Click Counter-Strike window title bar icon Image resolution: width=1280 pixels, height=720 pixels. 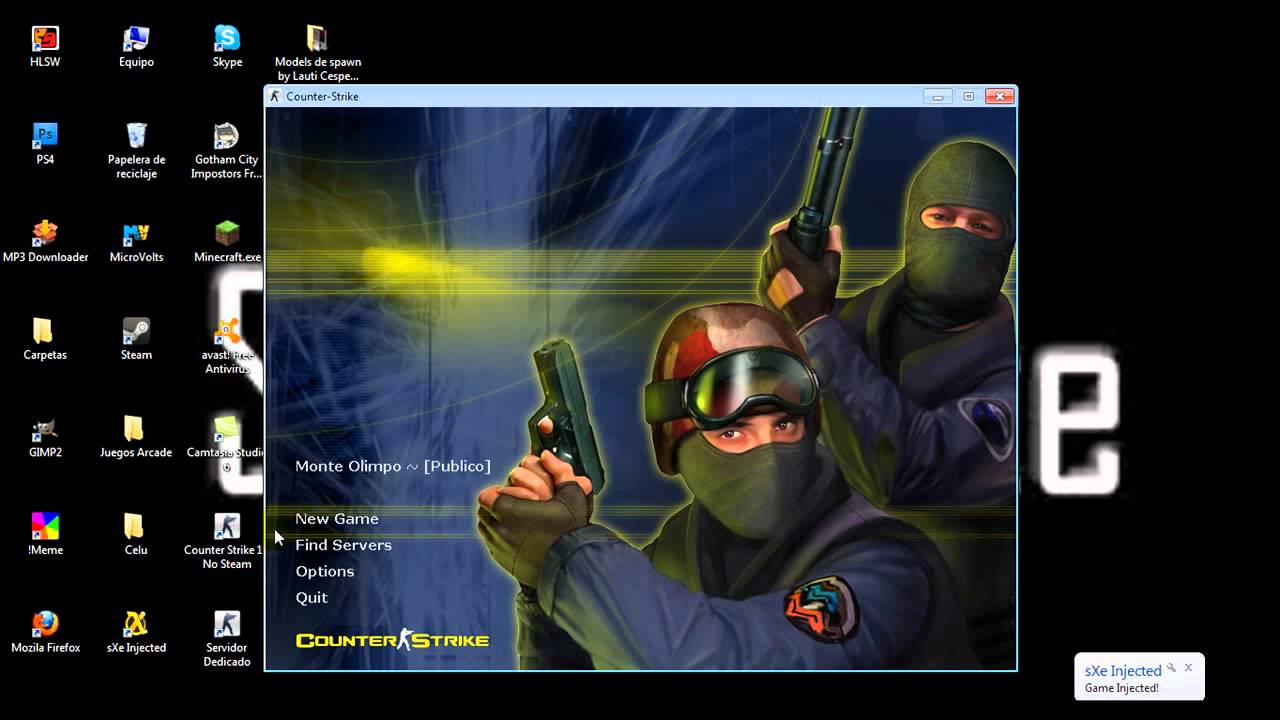click(275, 96)
